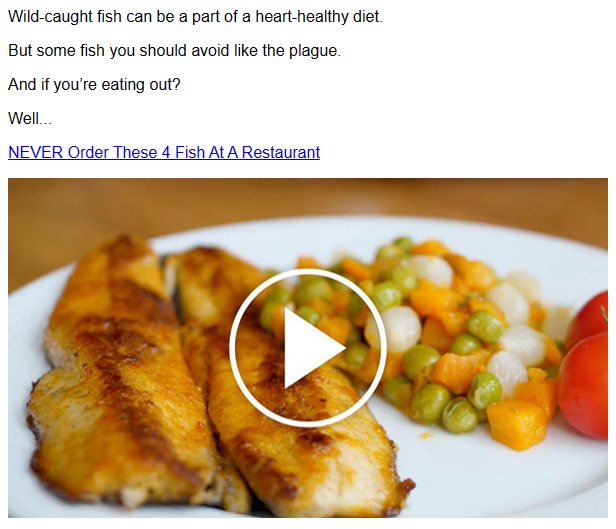Open the "NEVER Order These 4 Fish" link
616x529 pixels.
pos(164,152)
